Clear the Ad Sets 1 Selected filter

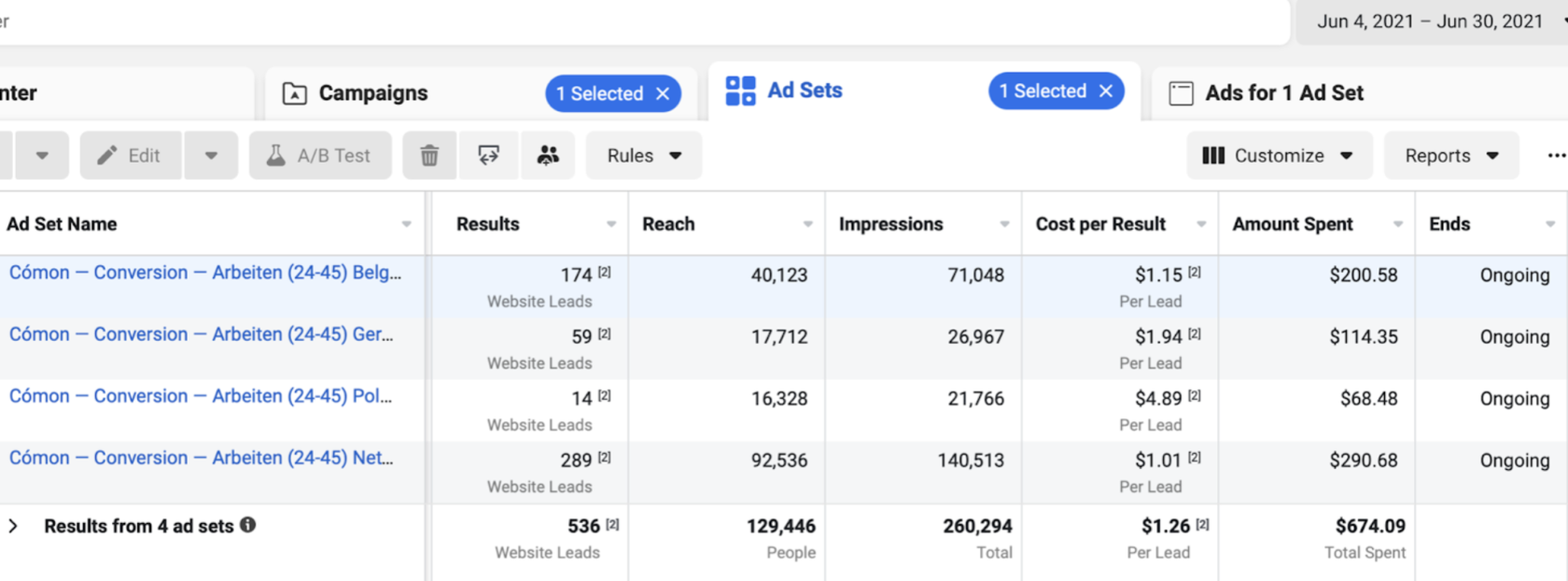point(1106,91)
